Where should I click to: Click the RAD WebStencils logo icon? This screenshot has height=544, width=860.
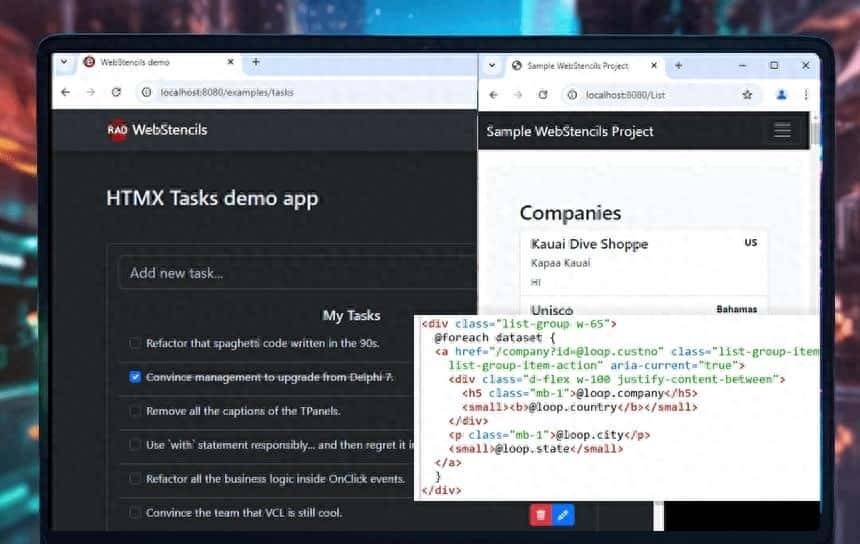click(x=117, y=130)
